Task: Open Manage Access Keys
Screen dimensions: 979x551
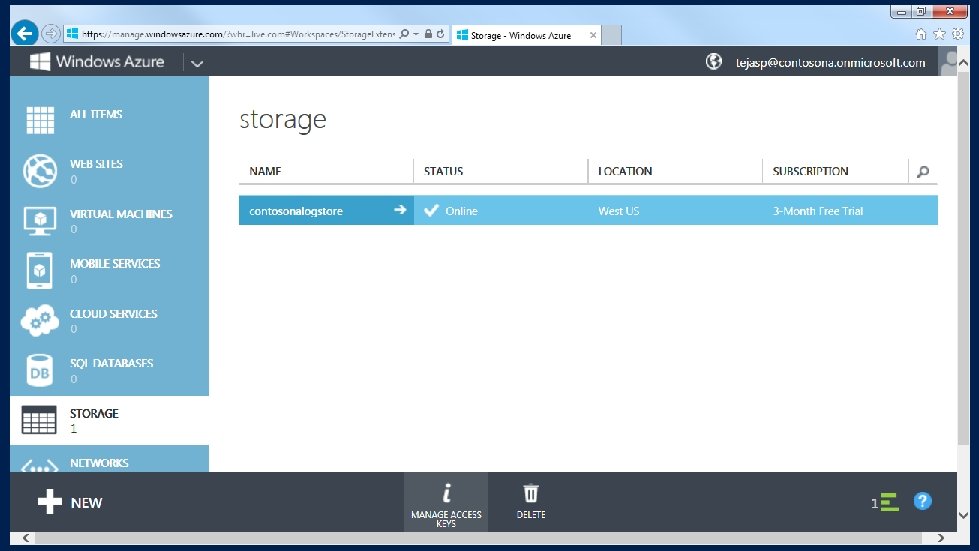Action: pyautogui.click(x=446, y=502)
